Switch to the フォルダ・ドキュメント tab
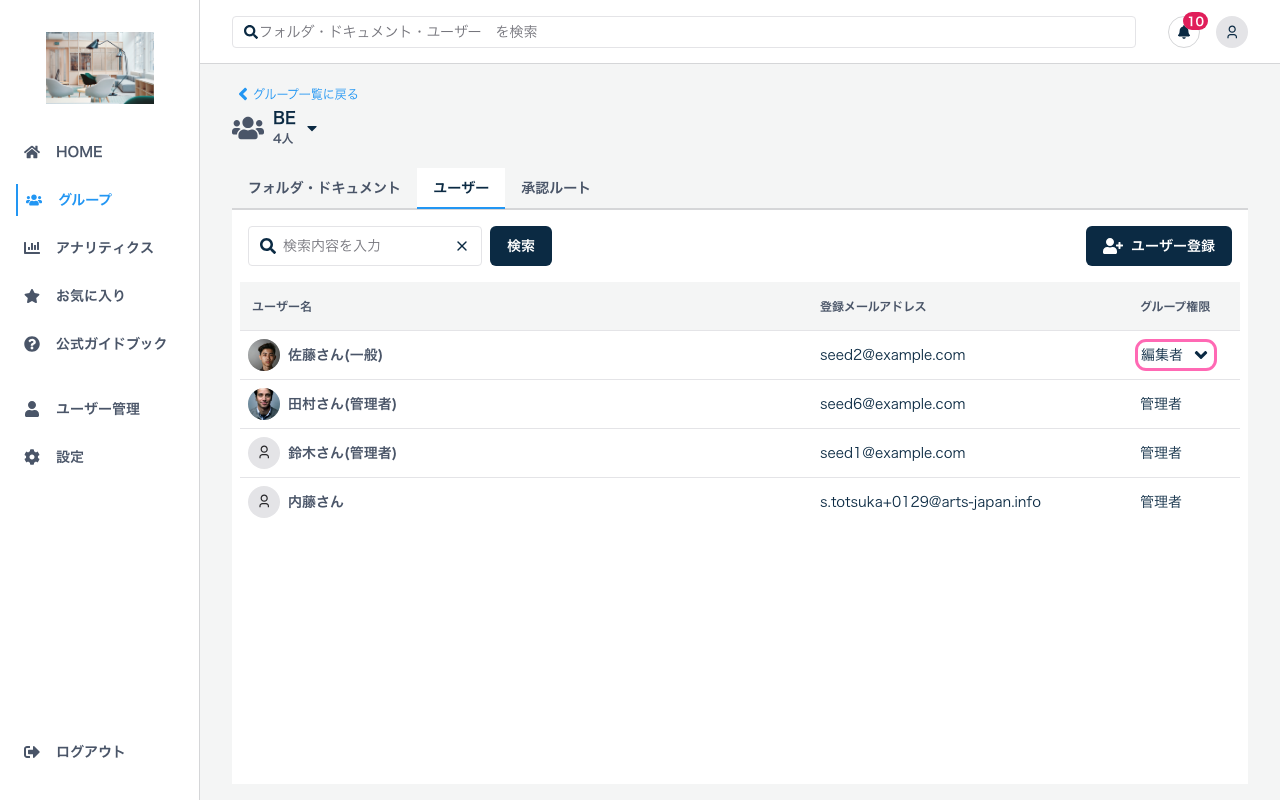1280x800 pixels. pos(324,187)
